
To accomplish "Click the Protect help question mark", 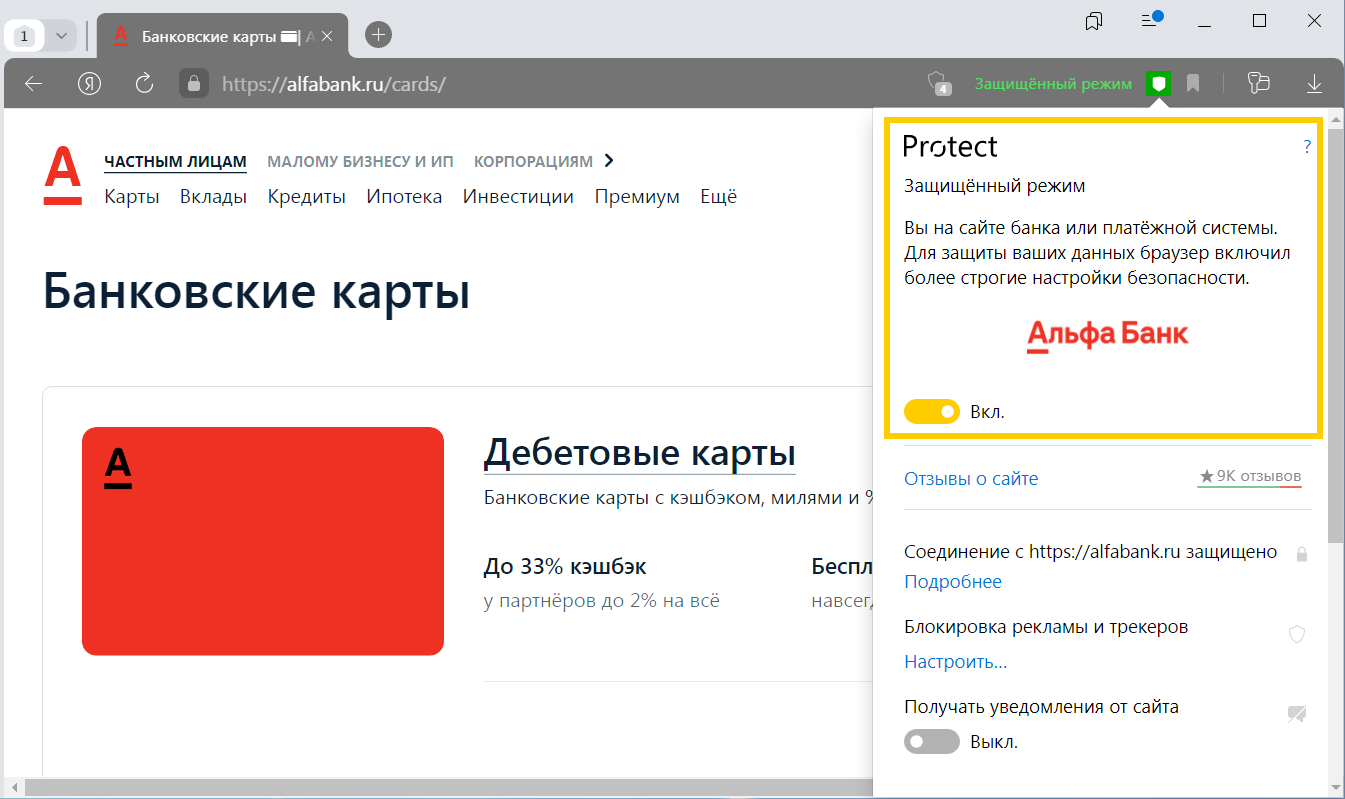I will tap(1306, 147).
